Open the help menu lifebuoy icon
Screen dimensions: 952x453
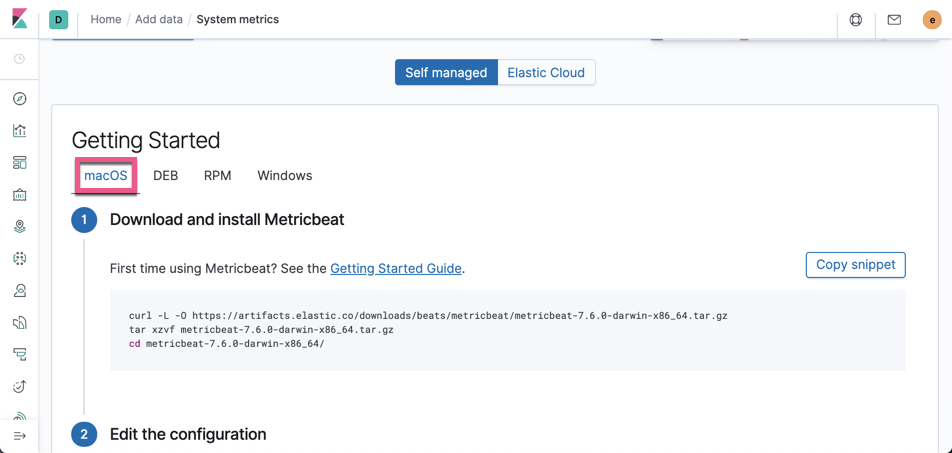coord(856,19)
